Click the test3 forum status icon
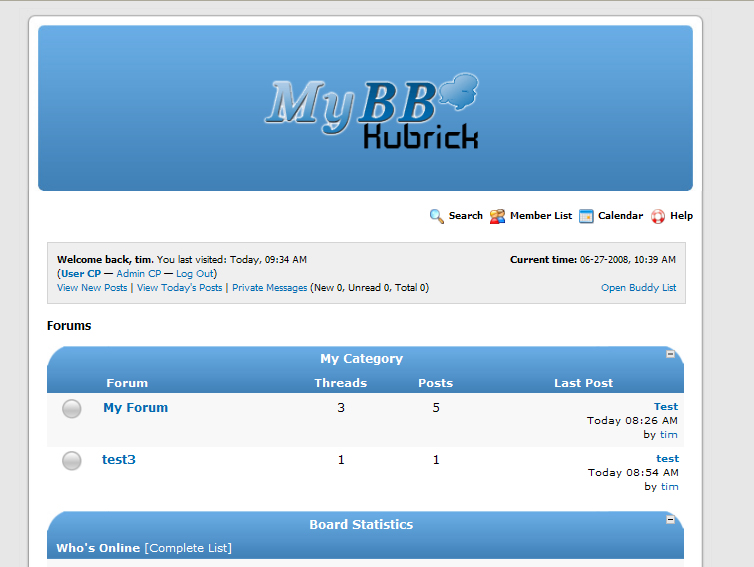The height and width of the screenshot is (567, 754). point(72,461)
